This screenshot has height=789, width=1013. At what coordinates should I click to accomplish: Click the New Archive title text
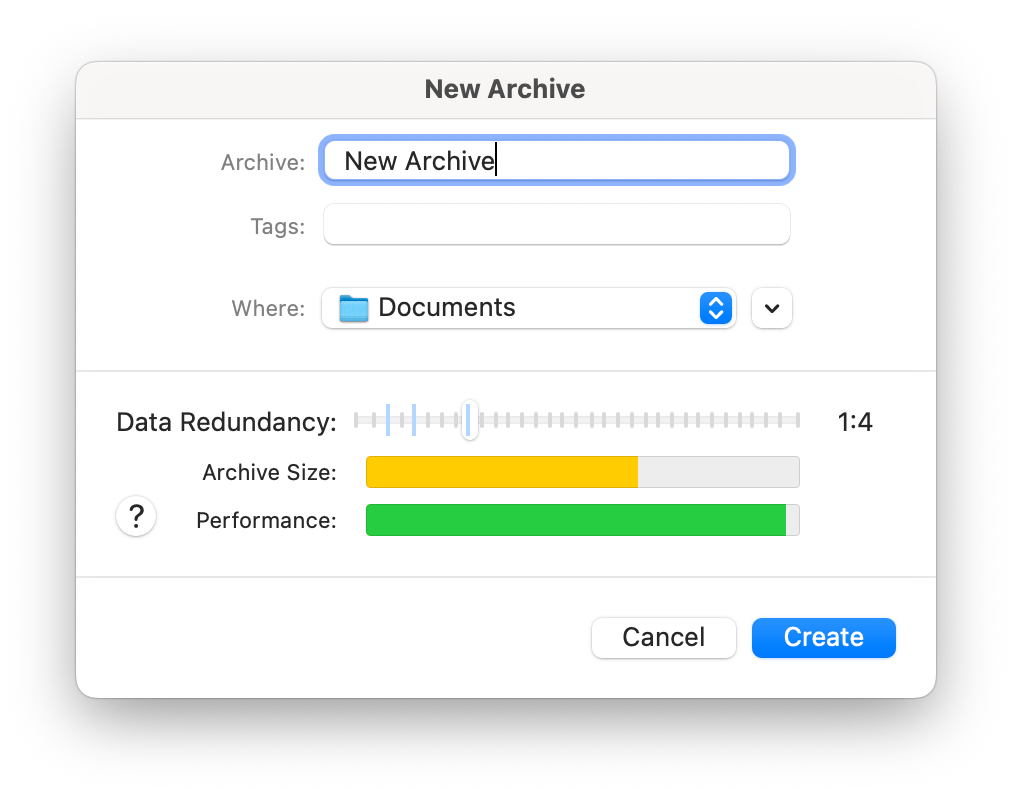point(505,89)
